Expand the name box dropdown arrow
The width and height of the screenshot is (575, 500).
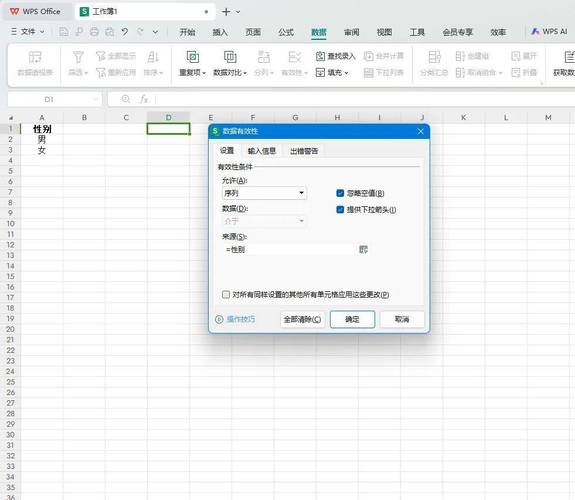click(x=95, y=99)
